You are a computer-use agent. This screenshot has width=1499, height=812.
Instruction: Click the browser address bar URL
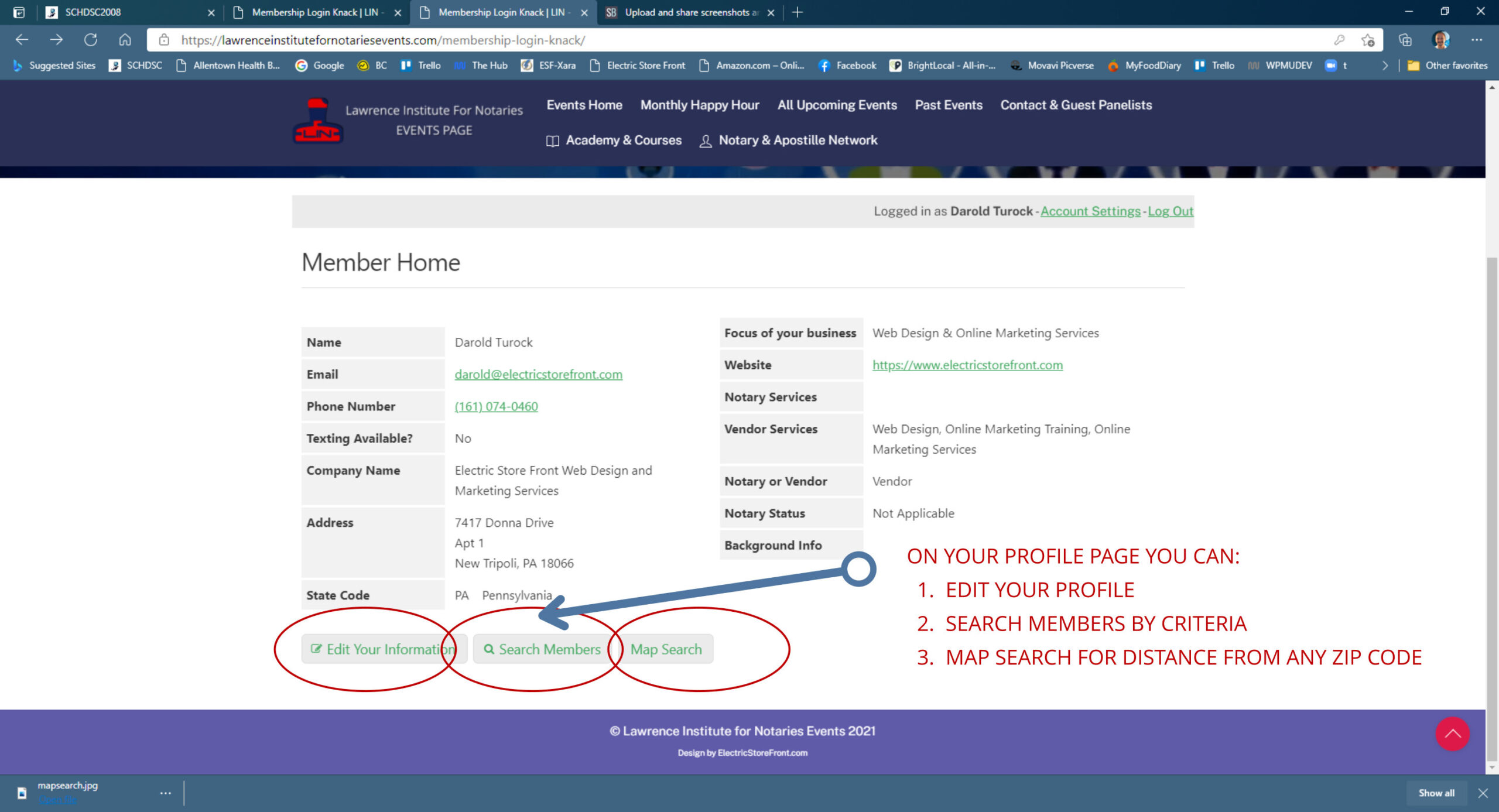tap(383, 40)
